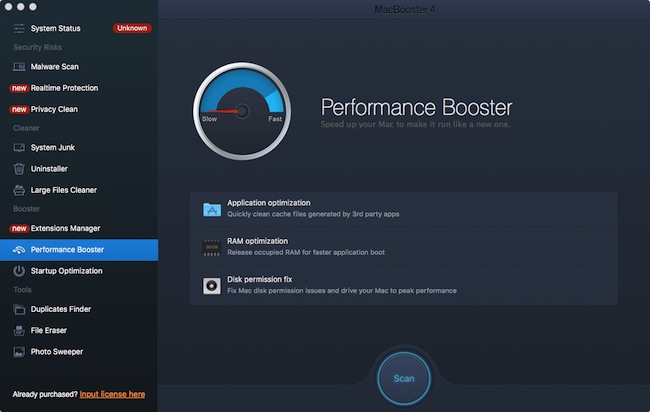Click the Disk permission fix drive icon
This screenshot has width=650, height=412.
tap(211, 286)
